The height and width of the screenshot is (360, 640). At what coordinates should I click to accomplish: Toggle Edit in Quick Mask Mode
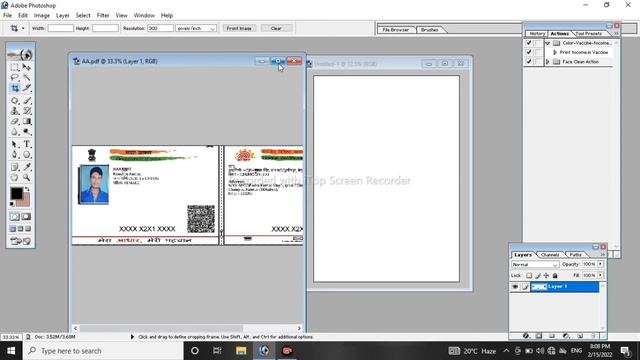tap(27, 217)
